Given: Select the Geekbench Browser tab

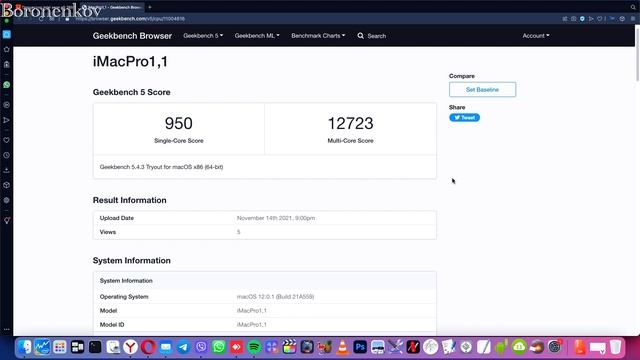Looking at the screenshot, I should 112,7.
